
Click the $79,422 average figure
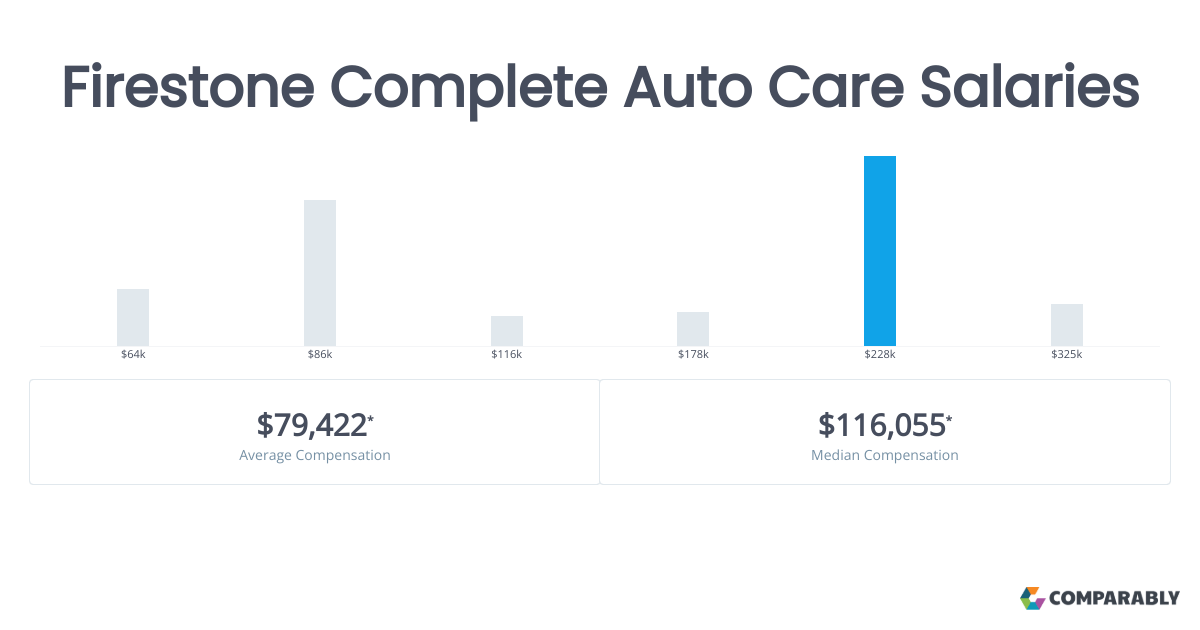[x=311, y=425]
